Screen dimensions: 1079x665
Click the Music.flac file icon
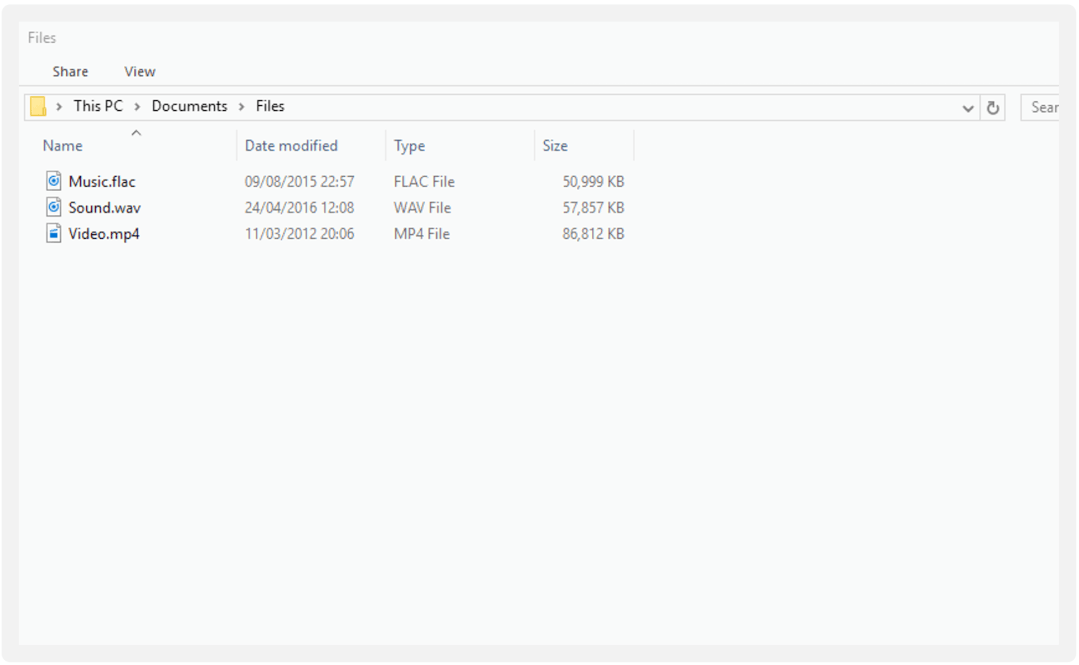54,181
